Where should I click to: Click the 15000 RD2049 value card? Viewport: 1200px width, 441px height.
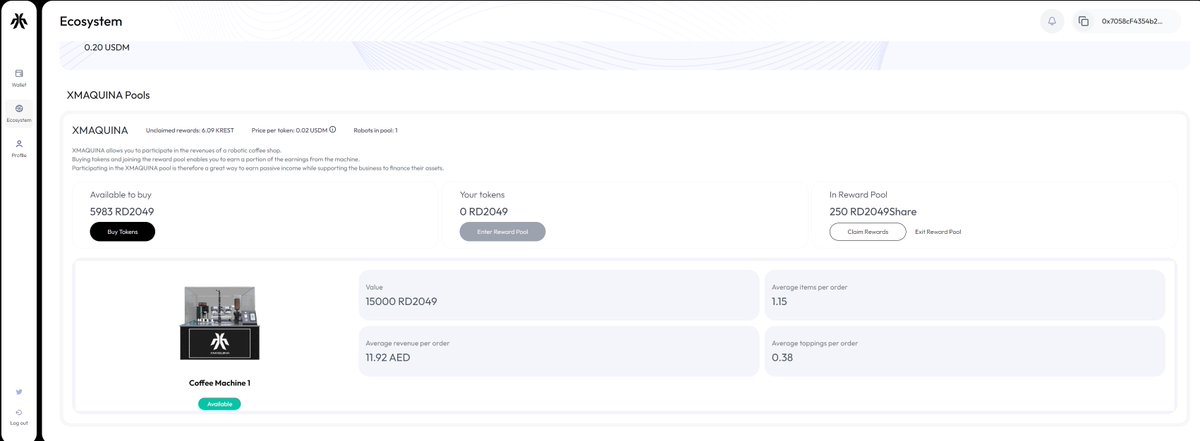(x=558, y=295)
